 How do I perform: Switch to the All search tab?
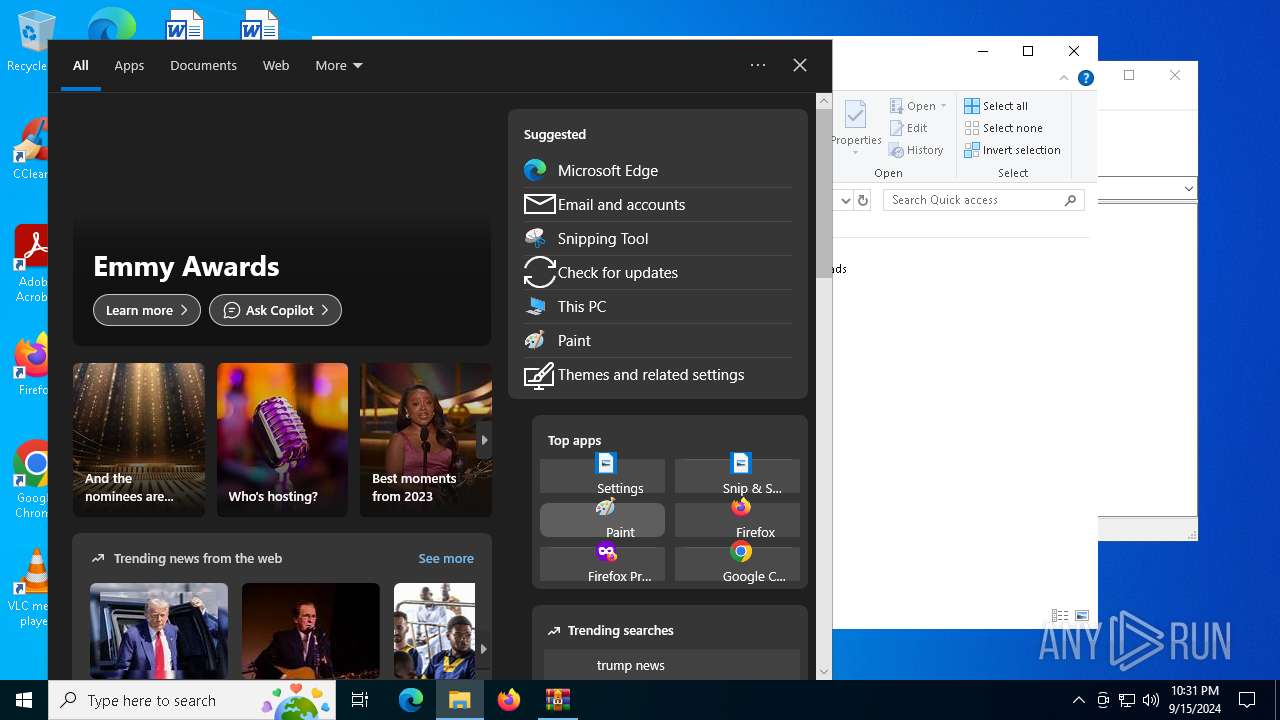click(81, 65)
